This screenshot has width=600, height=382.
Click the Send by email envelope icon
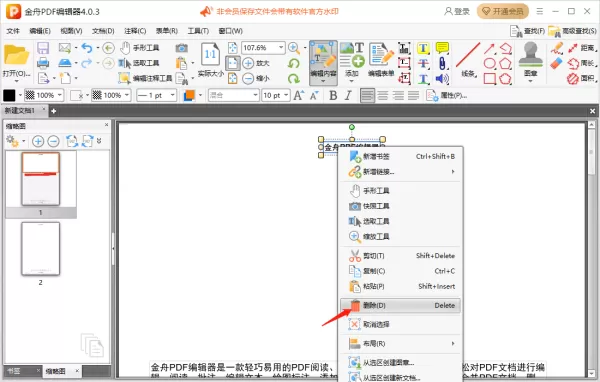[65, 48]
